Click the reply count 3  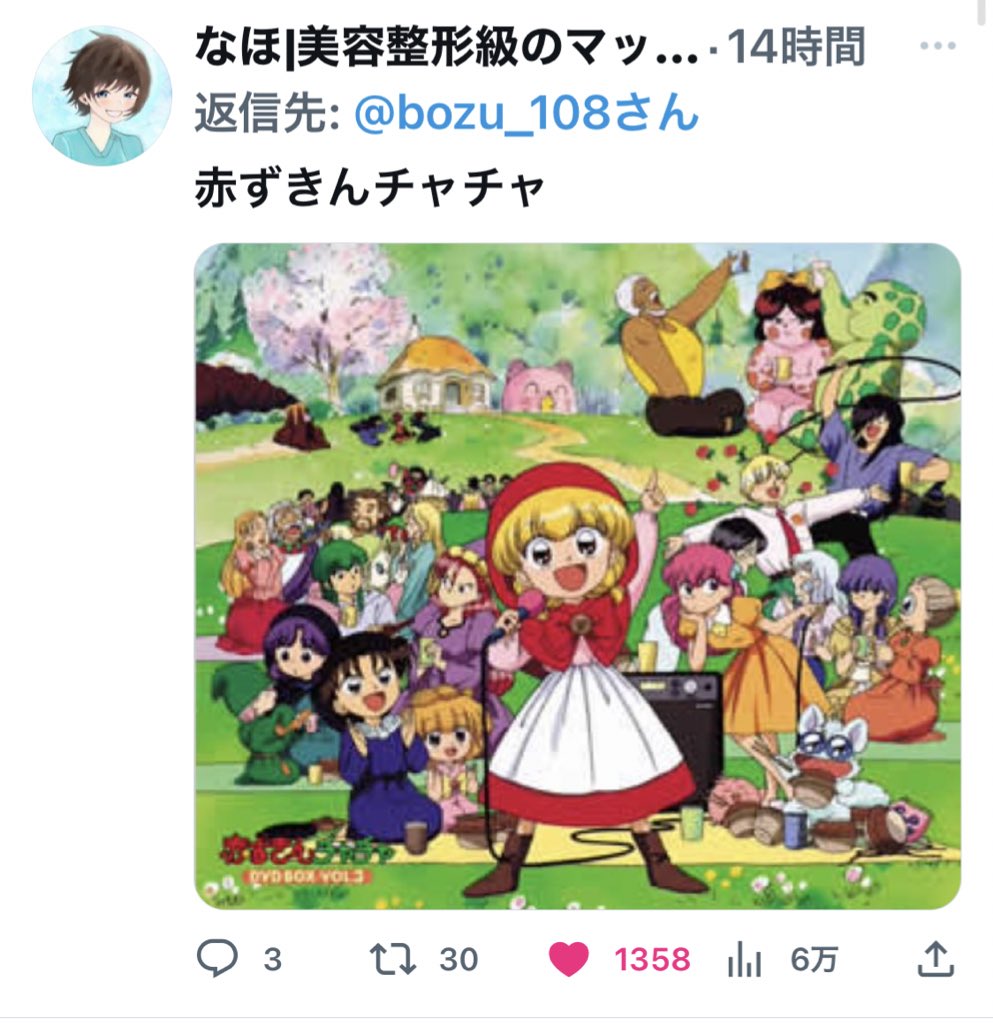pyautogui.click(x=272, y=960)
